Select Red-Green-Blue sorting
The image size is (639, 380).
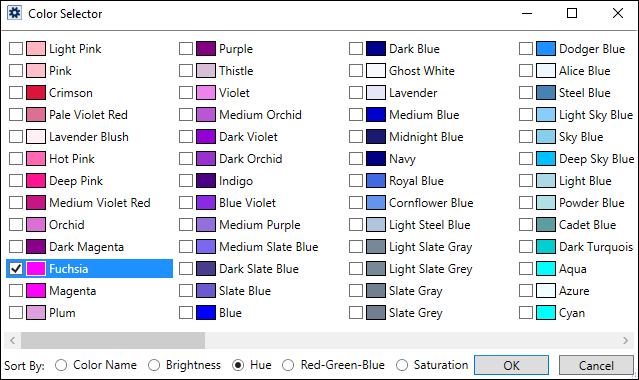point(288,365)
